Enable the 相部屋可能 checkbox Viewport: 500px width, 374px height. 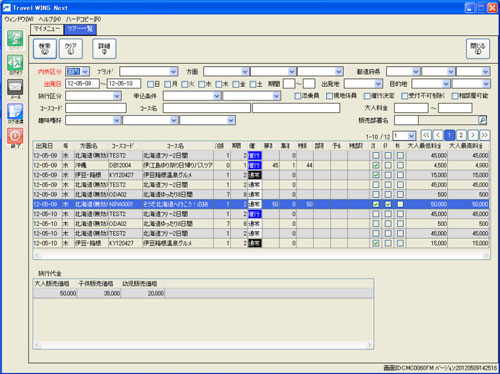point(455,96)
